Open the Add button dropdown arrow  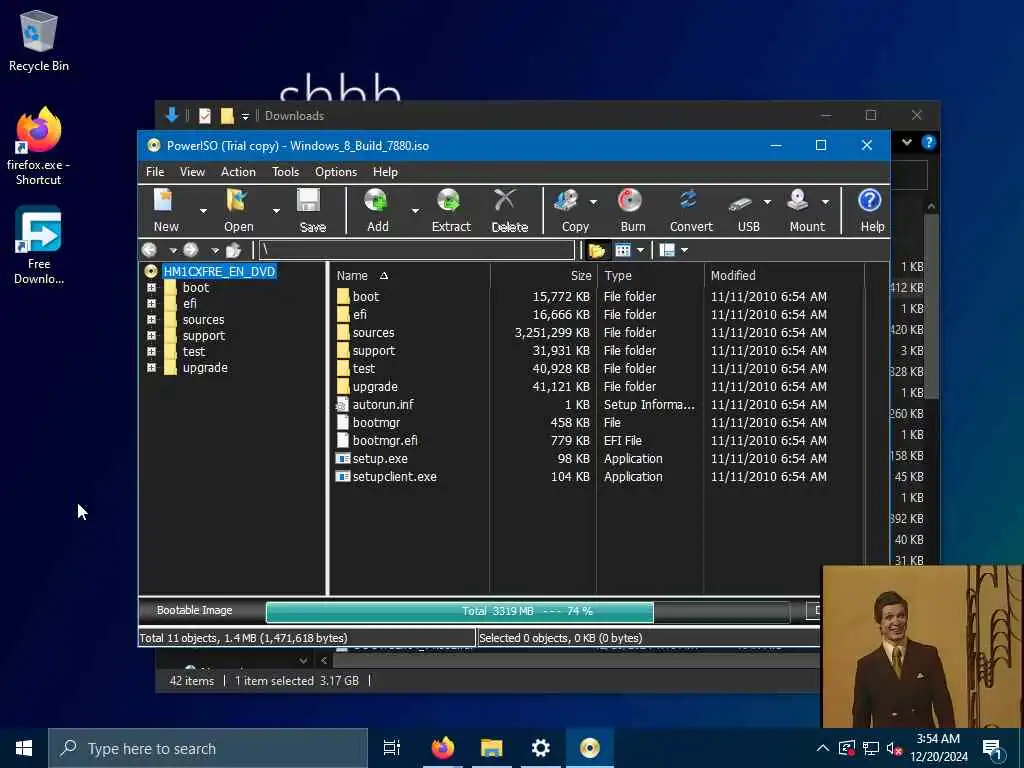tap(415, 211)
